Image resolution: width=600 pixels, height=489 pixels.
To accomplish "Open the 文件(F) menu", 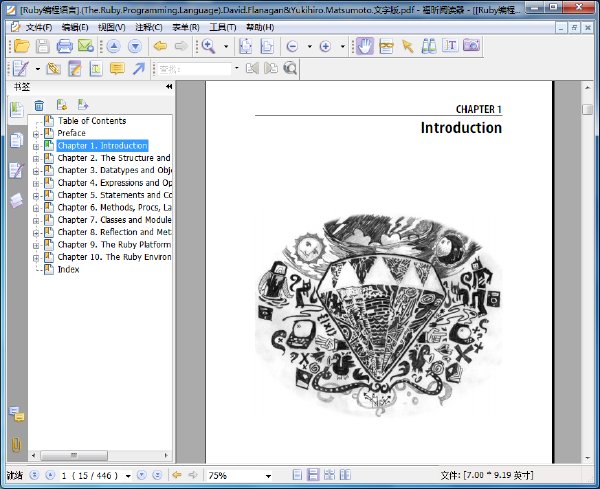I will pyautogui.click(x=39, y=28).
